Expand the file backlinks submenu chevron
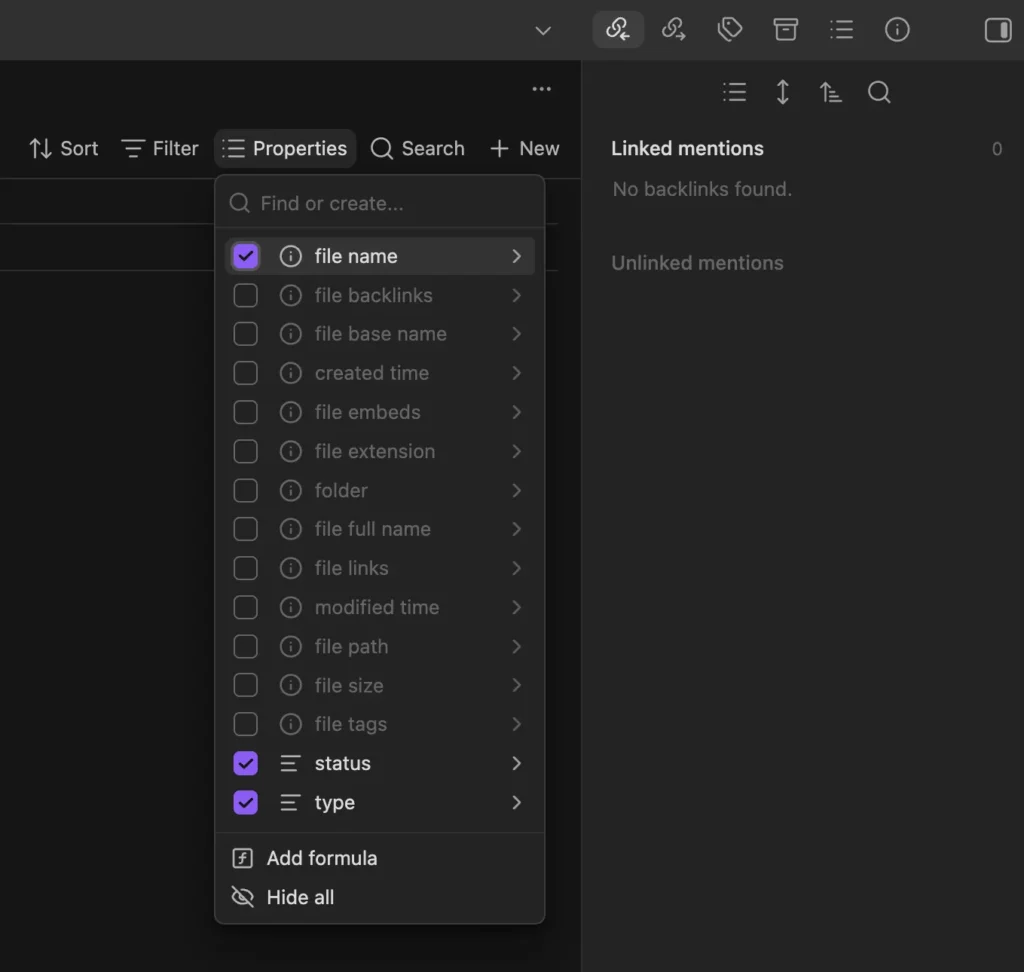This screenshot has width=1024, height=972. tap(517, 295)
